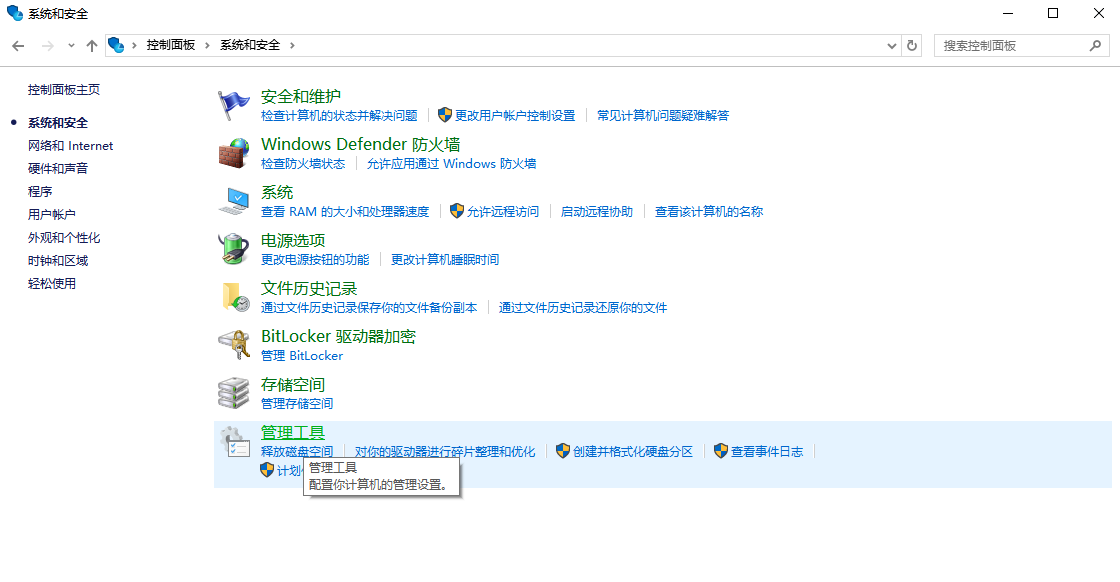The width and height of the screenshot is (1120, 582).
Task: Select 控制面板 breadcrumb item
Action: coord(171,45)
